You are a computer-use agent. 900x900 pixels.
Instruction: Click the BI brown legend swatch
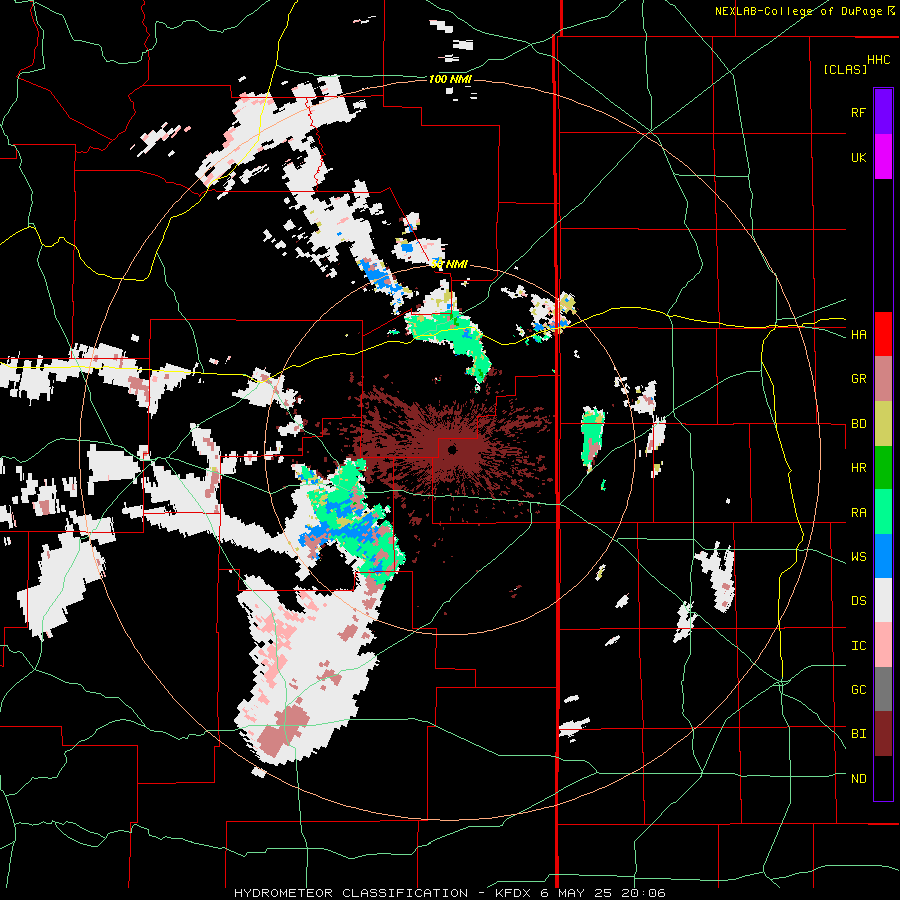coord(883,734)
